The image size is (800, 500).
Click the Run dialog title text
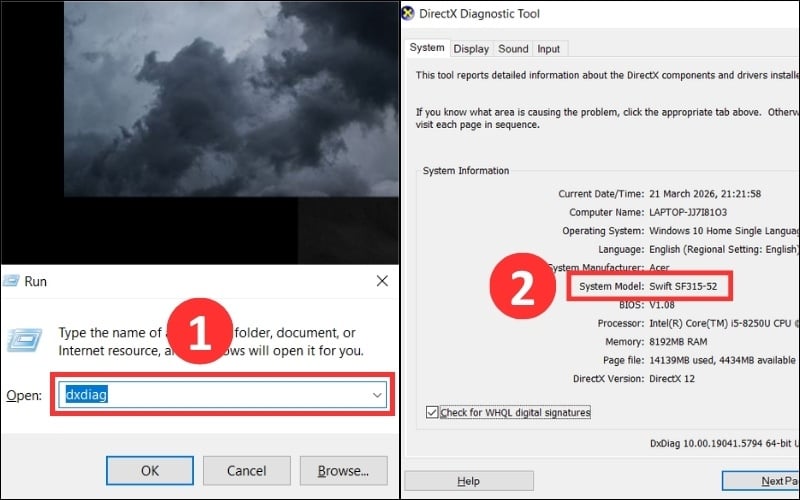click(x=36, y=281)
